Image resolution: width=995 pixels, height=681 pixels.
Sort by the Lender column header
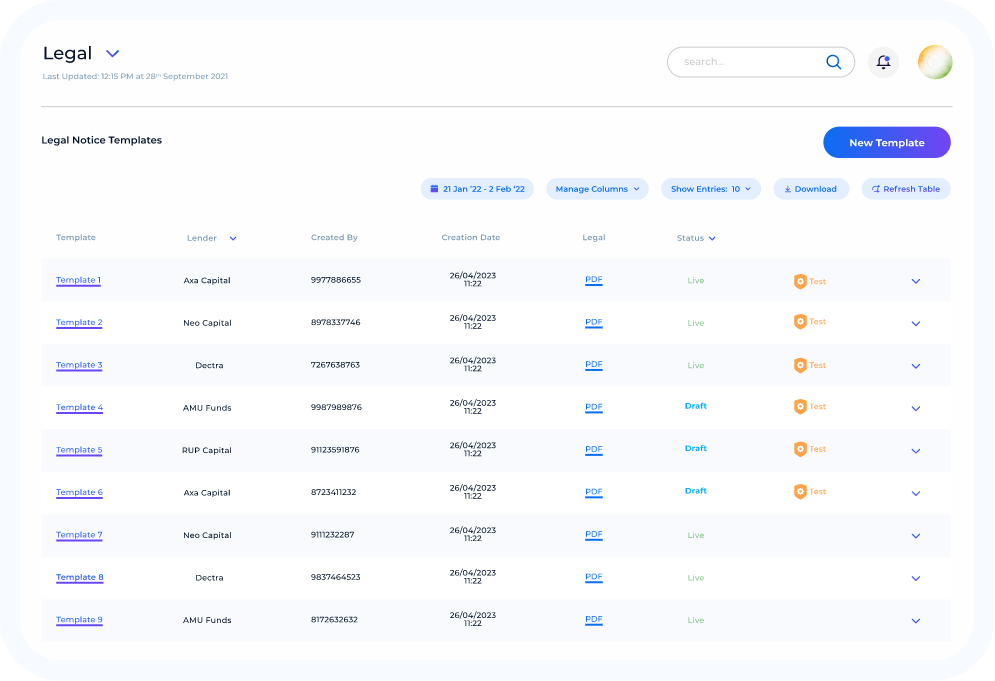[x=211, y=238]
